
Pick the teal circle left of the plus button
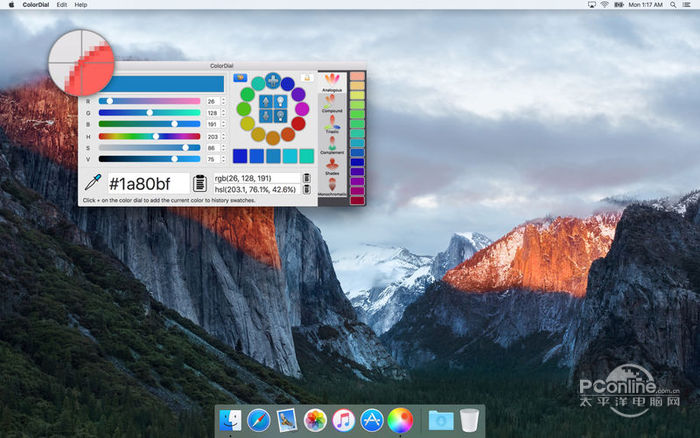click(x=258, y=83)
